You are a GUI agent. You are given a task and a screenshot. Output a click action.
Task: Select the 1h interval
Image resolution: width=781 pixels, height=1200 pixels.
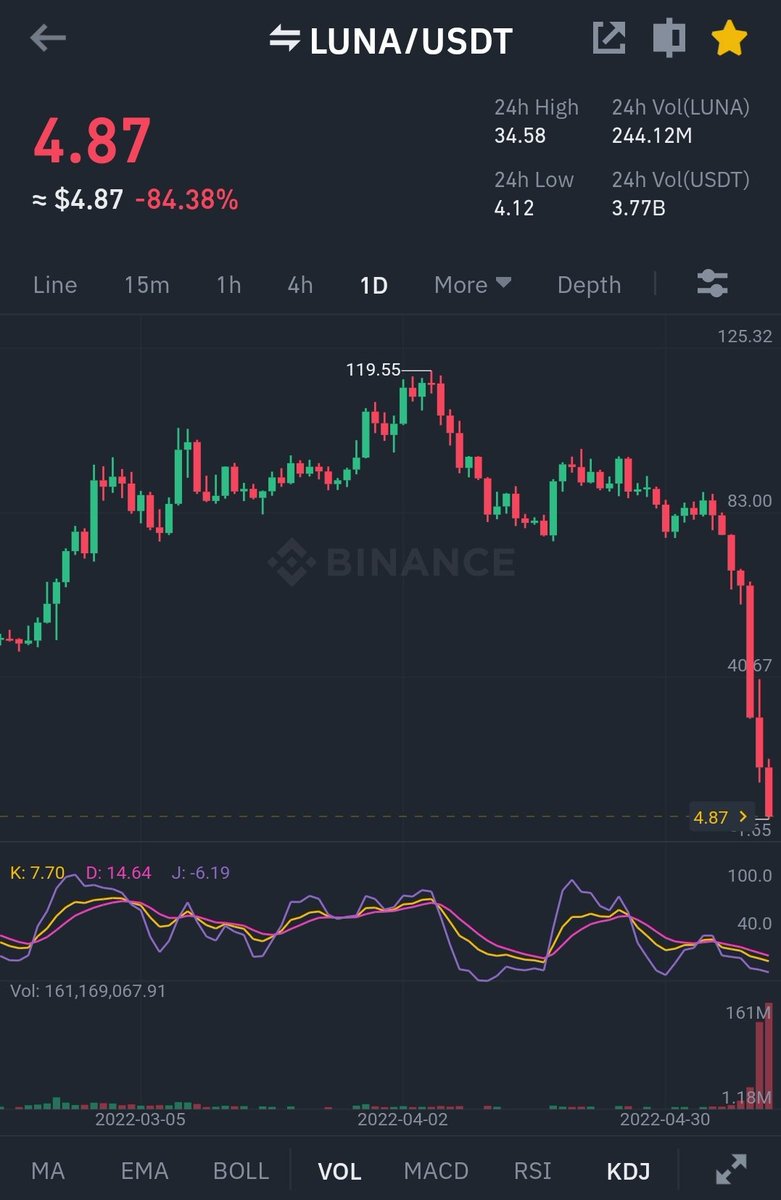coord(229,285)
